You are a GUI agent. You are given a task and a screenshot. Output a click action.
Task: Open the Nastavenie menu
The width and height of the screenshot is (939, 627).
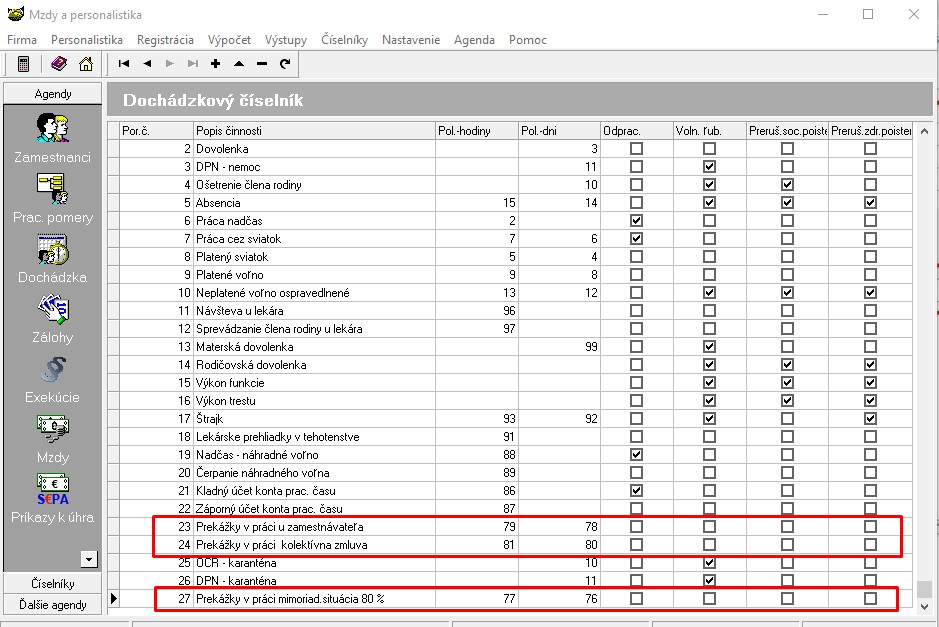coord(411,40)
